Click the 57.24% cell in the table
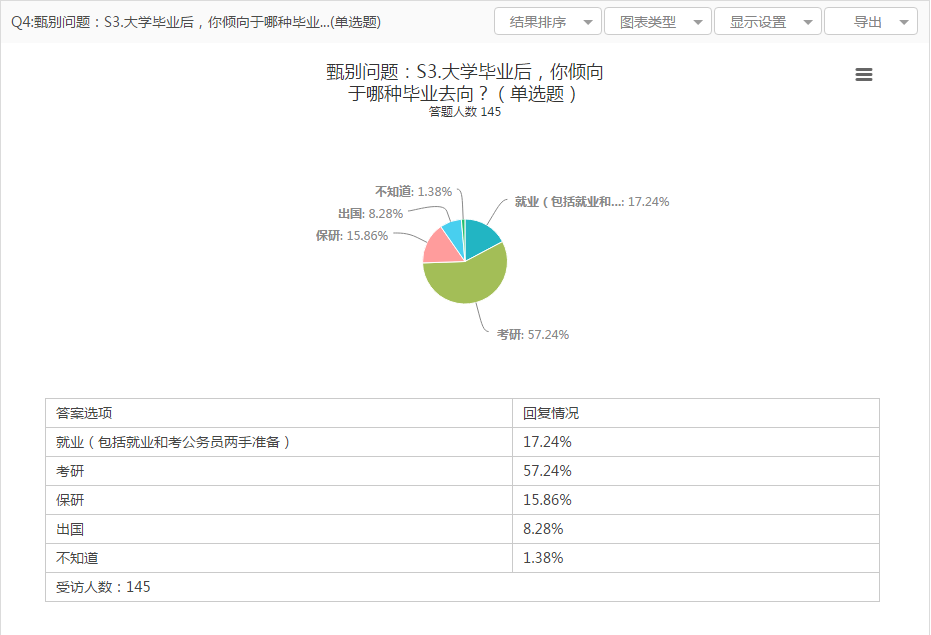931x635 pixels. [x=547, y=471]
